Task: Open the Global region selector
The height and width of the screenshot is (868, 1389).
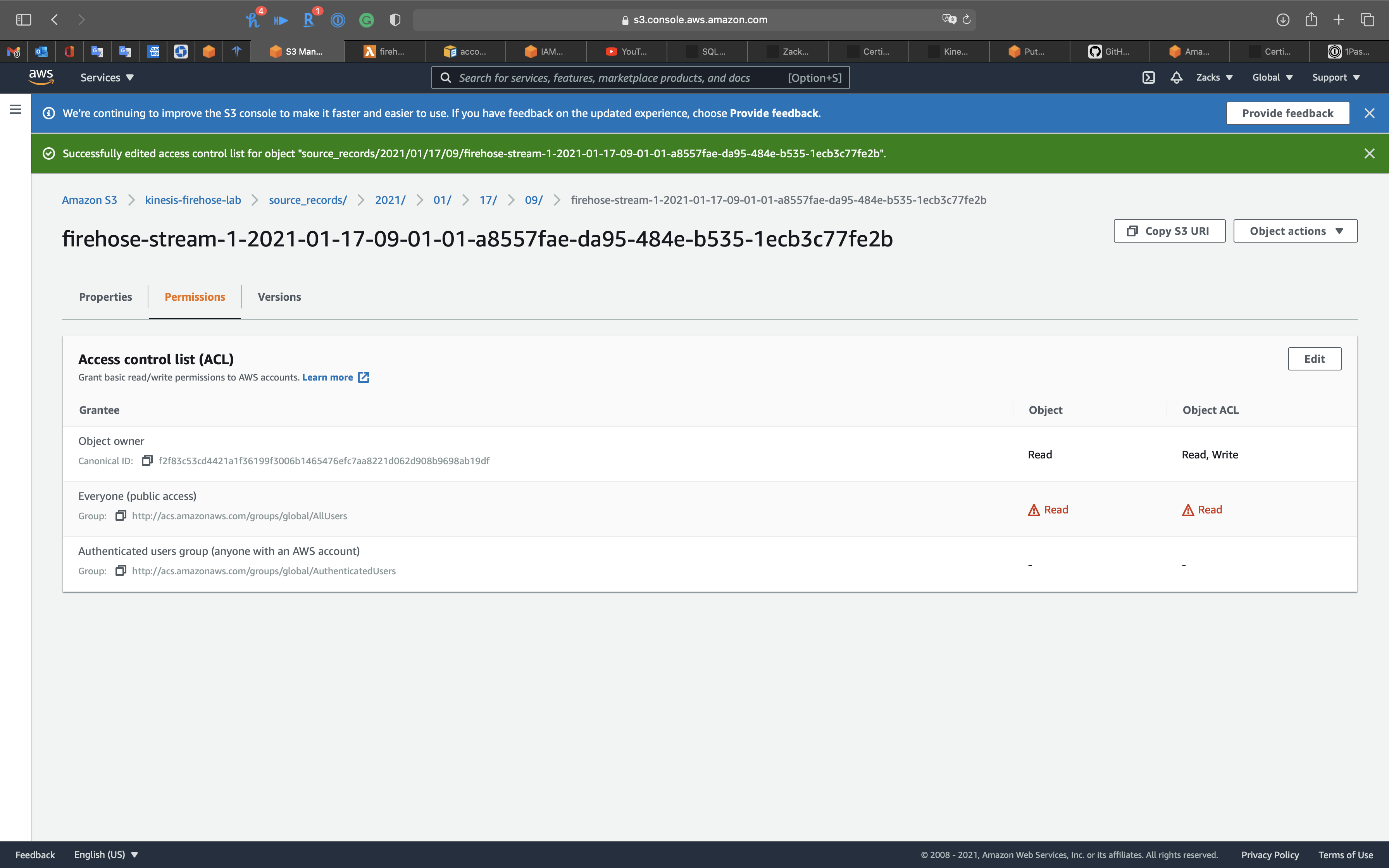Action: (1272, 77)
